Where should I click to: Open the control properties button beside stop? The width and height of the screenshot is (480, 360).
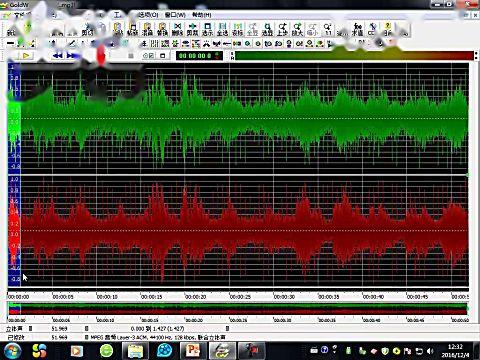(148, 56)
